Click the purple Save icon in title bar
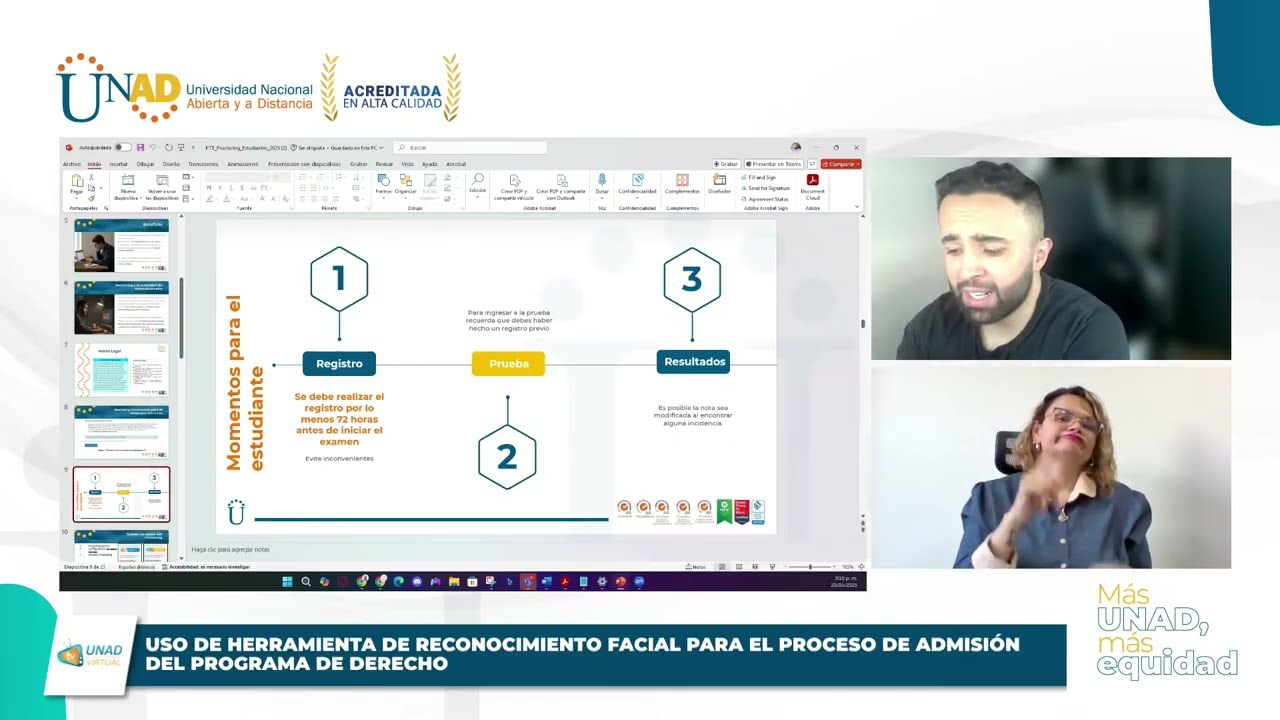 pos(140,147)
